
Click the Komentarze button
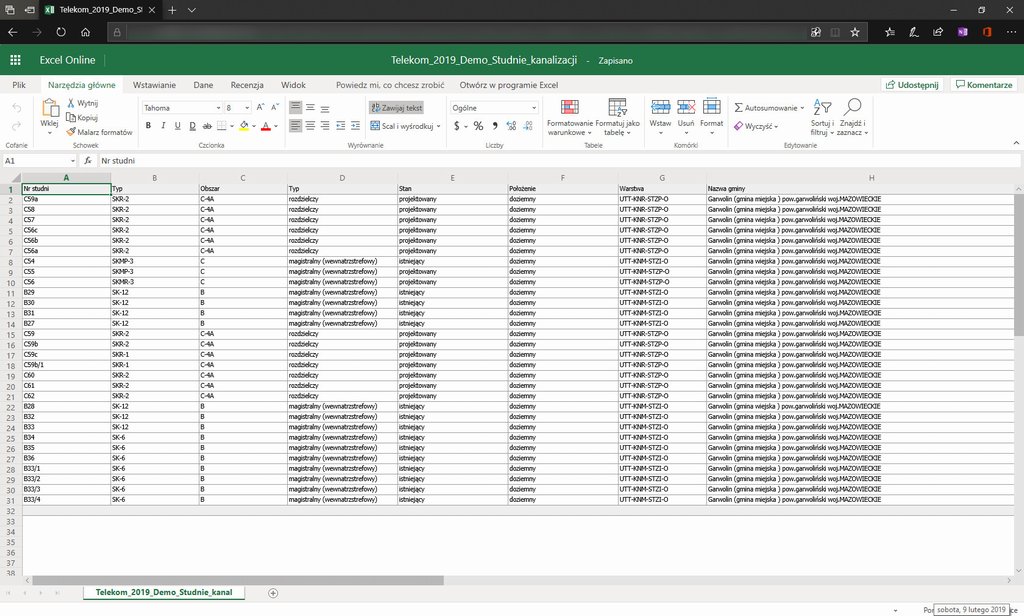[x=983, y=85]
